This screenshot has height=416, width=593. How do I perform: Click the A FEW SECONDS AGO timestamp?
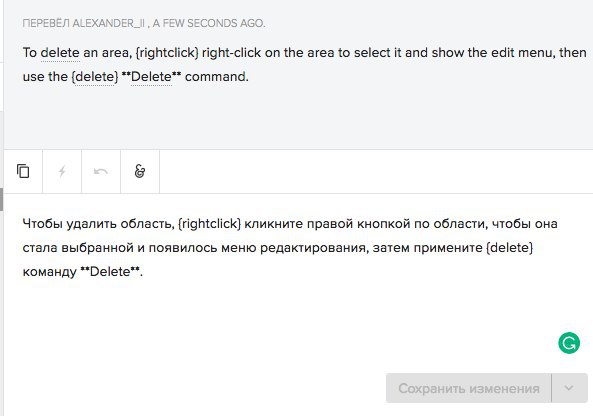pos(209,23)
